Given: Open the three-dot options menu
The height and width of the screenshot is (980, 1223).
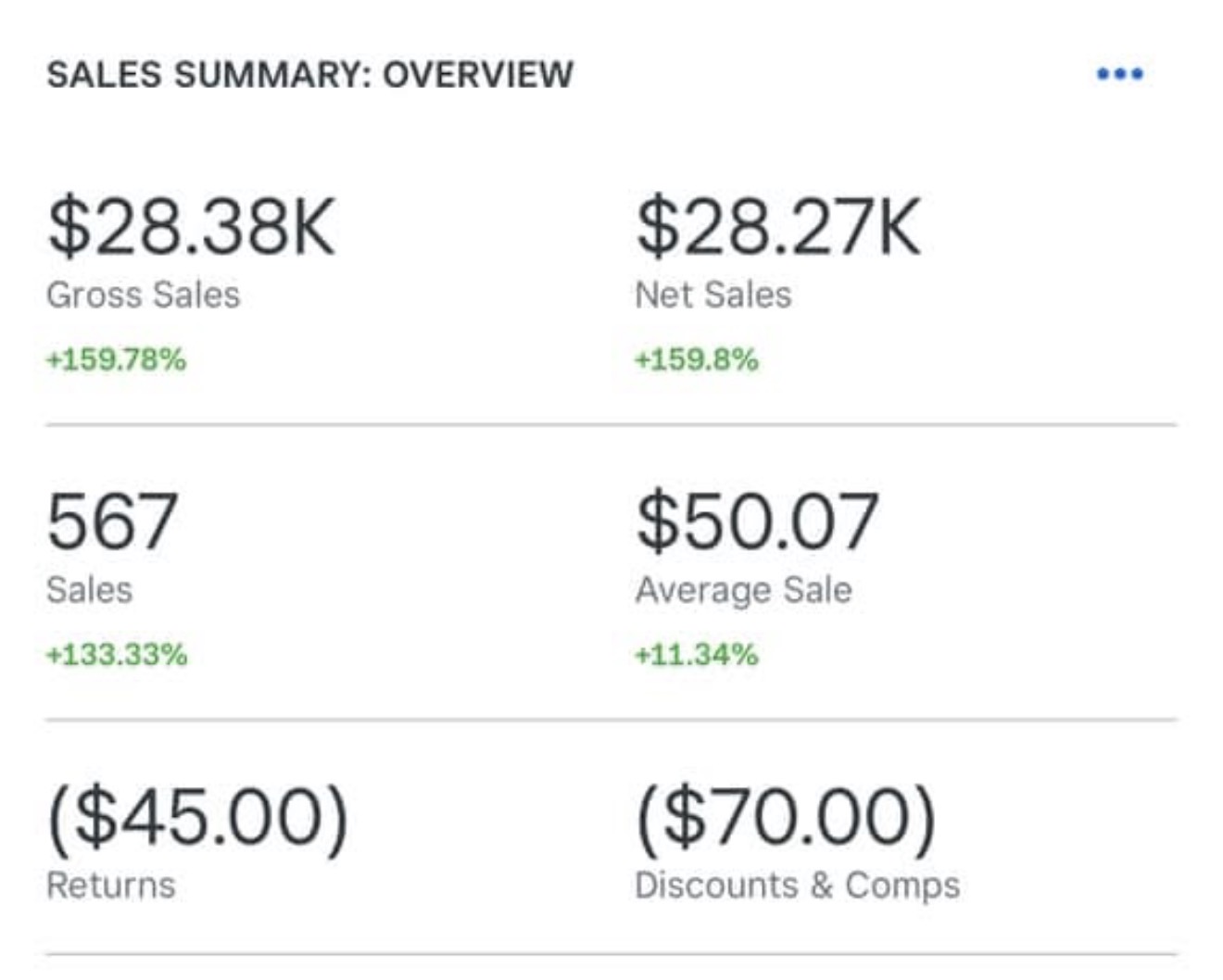Looking at the screenshot, I should (1119, 74).
